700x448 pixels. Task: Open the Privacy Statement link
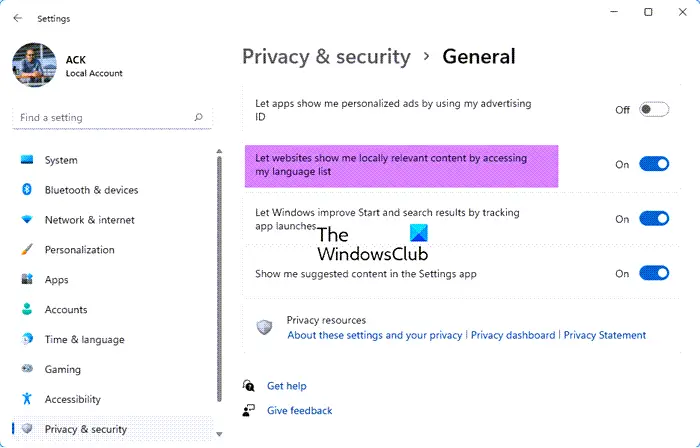[x=604, y=335]
